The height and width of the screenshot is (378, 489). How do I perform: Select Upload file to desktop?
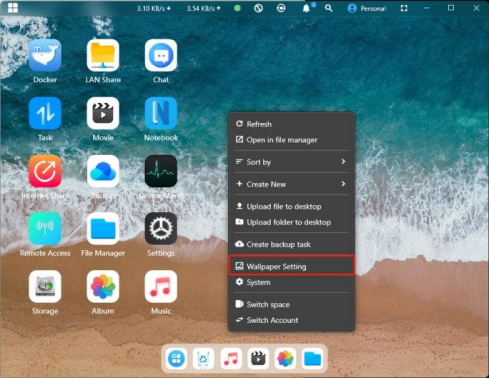pos(292,206)
